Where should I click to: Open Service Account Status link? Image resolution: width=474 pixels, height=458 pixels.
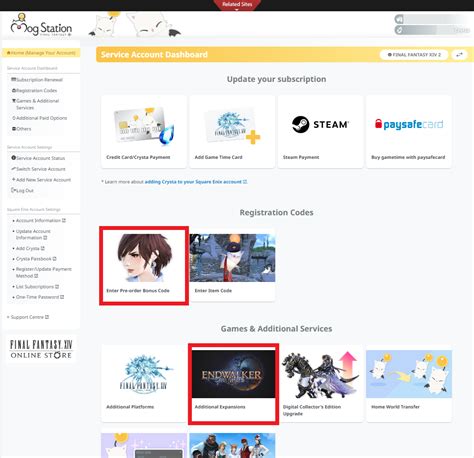pyautogui.click(x=38, y=158)
